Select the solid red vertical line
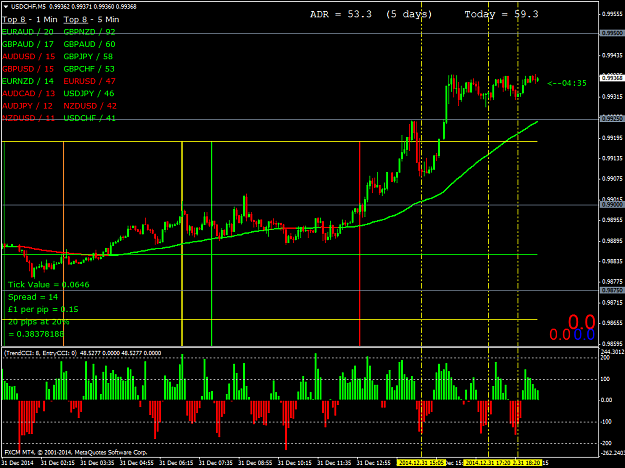This screenshot has height=468, width=625. 360,243
